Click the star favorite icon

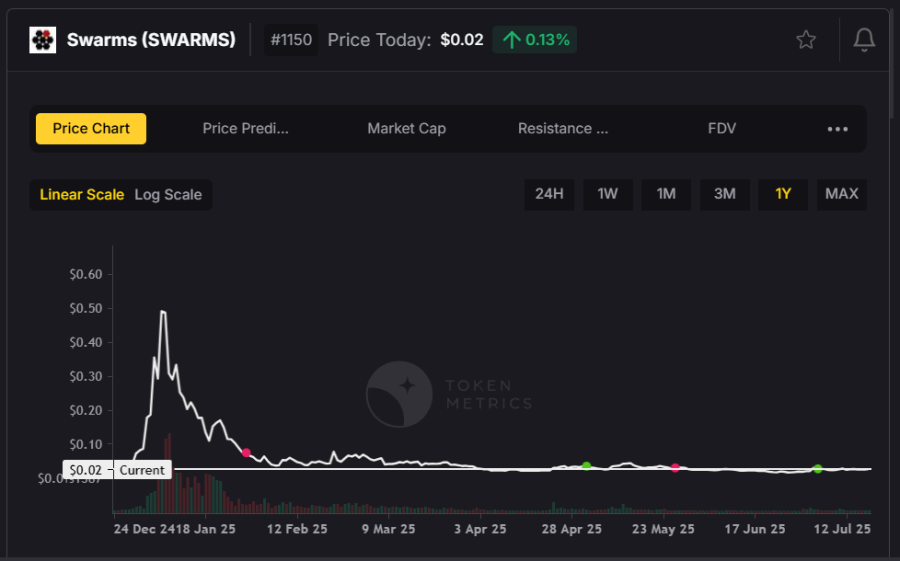click(806, 40)
